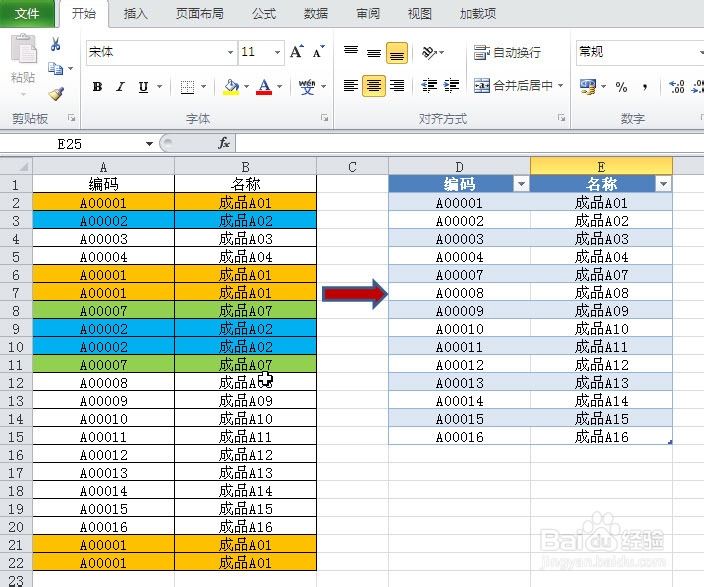704x587 pixels.
Task: Toggle center horizontal alignment
Action: point(374,85)
